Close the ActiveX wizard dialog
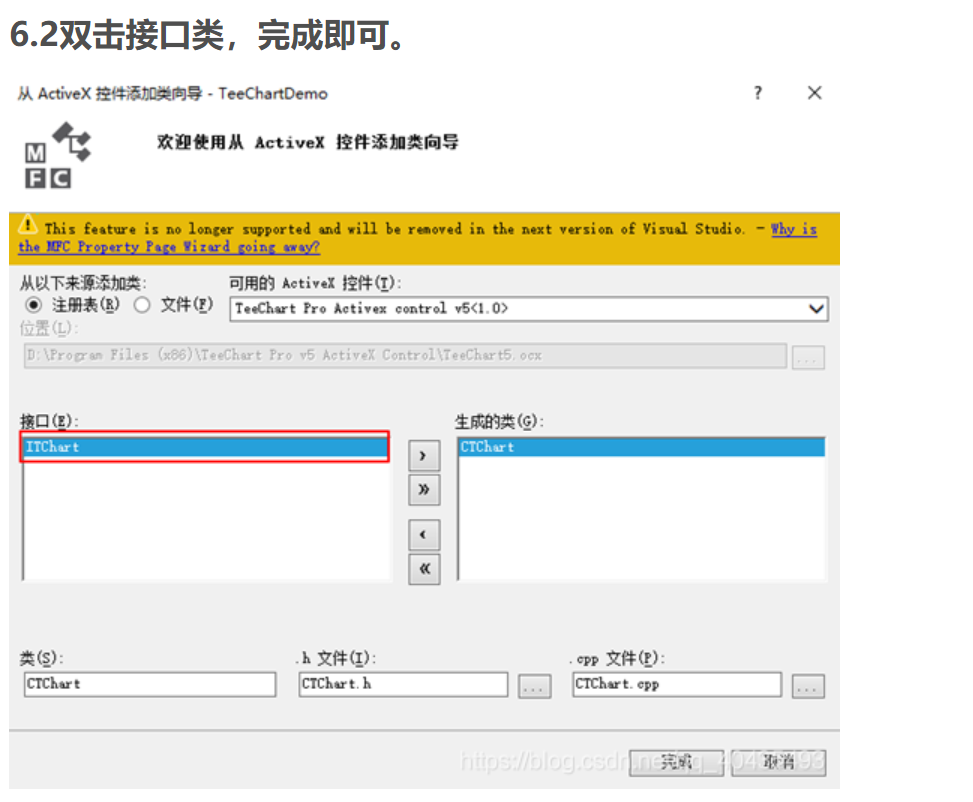 click(815, 93)
